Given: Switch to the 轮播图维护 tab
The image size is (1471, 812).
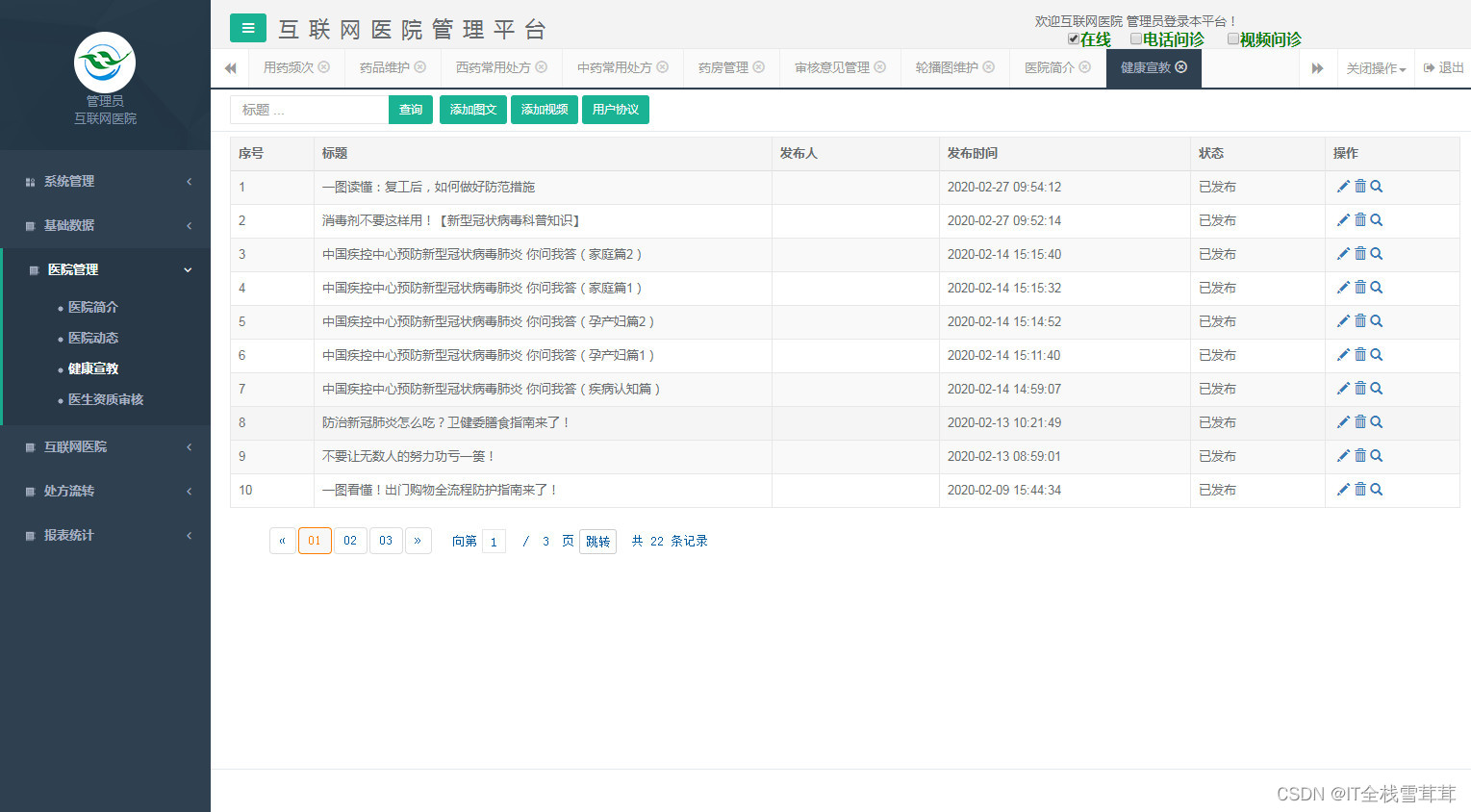Looking at the screenshot, I should pos(947,67).
